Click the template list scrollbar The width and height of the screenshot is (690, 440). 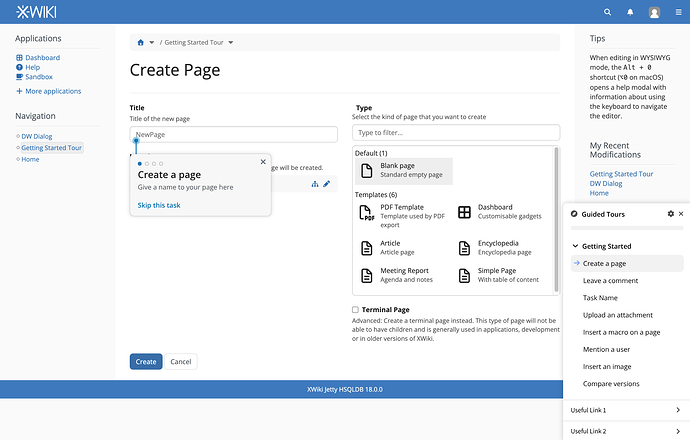point(556,220)
